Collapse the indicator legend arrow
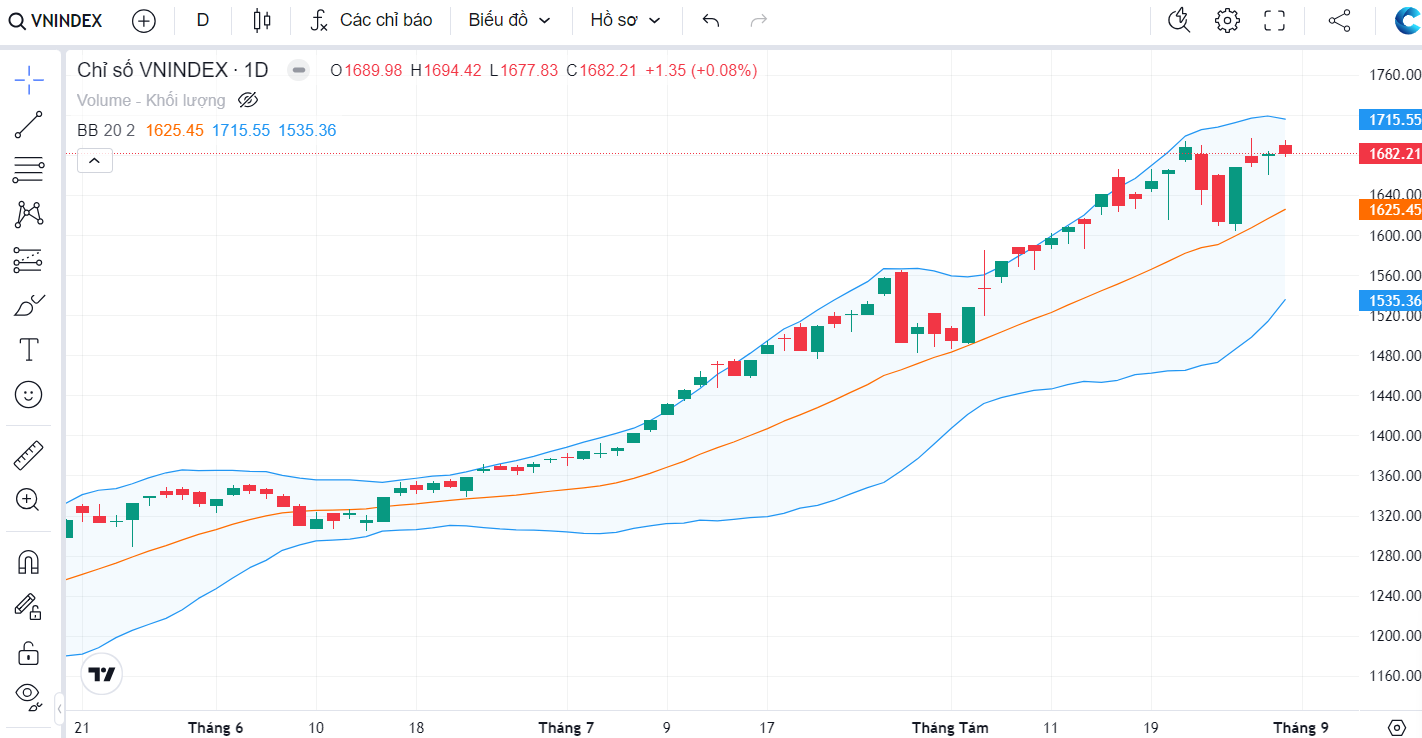Viewport: 1422px width, 738px height. (x=95, y=160)
